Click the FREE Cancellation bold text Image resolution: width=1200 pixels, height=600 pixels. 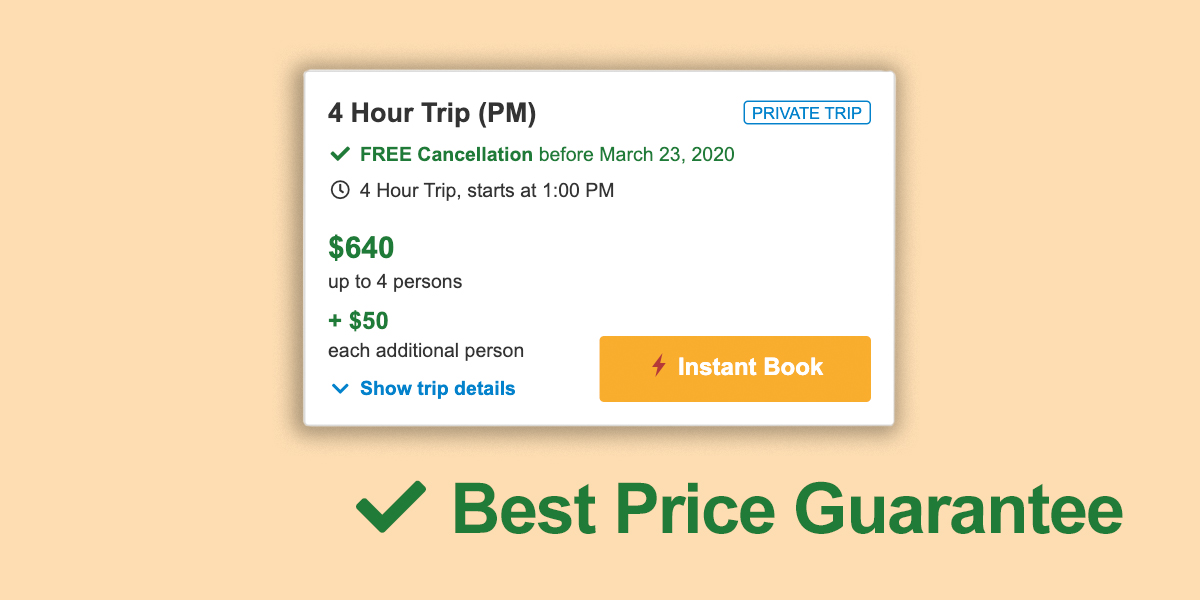click(446, 154)
